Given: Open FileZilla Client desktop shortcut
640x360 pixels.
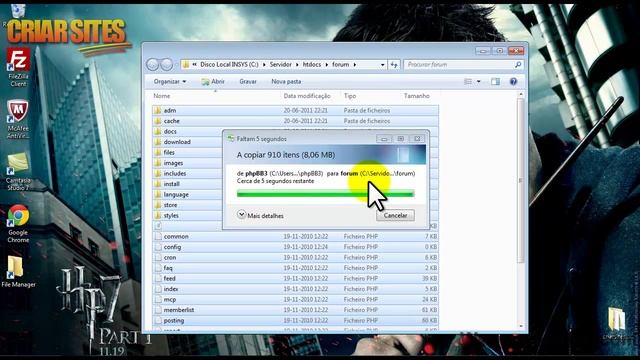Looking at the screenshot, I should pyautogui.click(x=18, y=67).
